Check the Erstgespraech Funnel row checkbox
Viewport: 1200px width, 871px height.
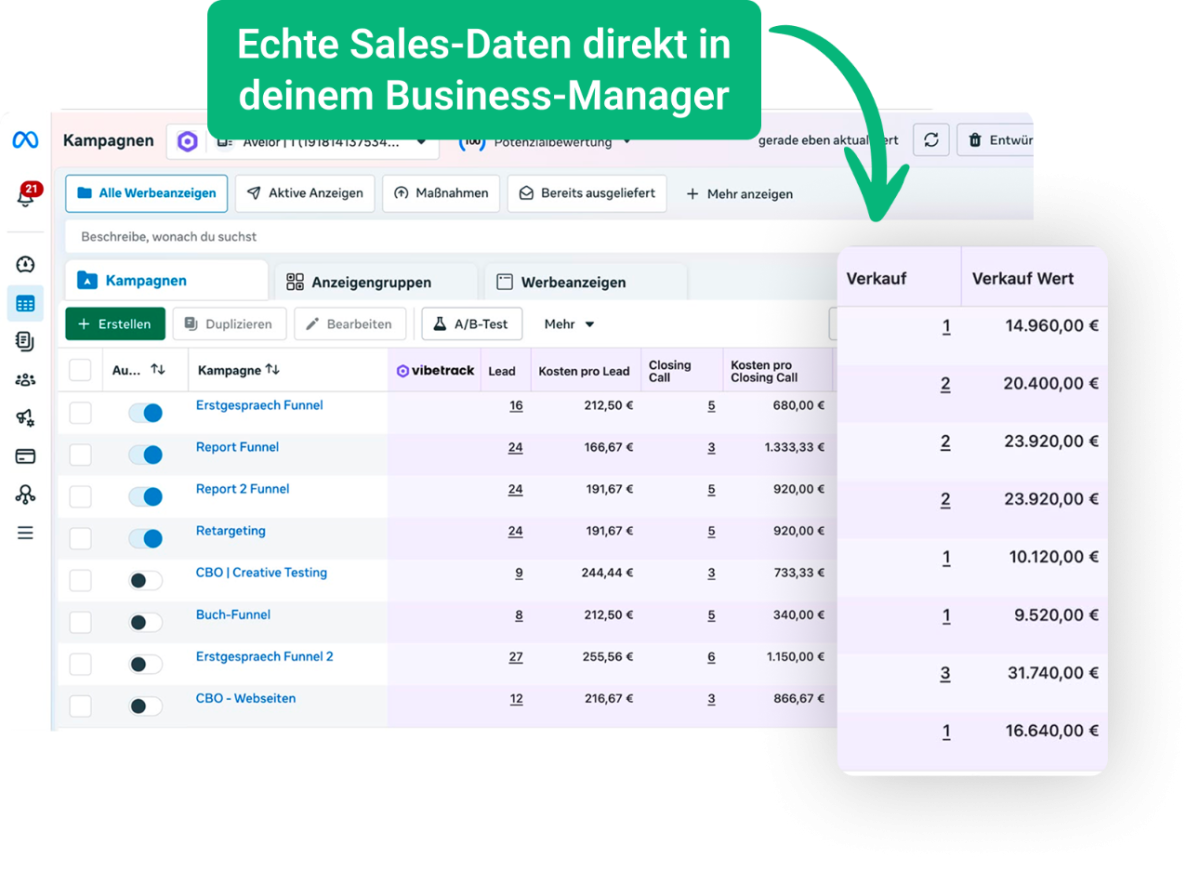[80, 413]
